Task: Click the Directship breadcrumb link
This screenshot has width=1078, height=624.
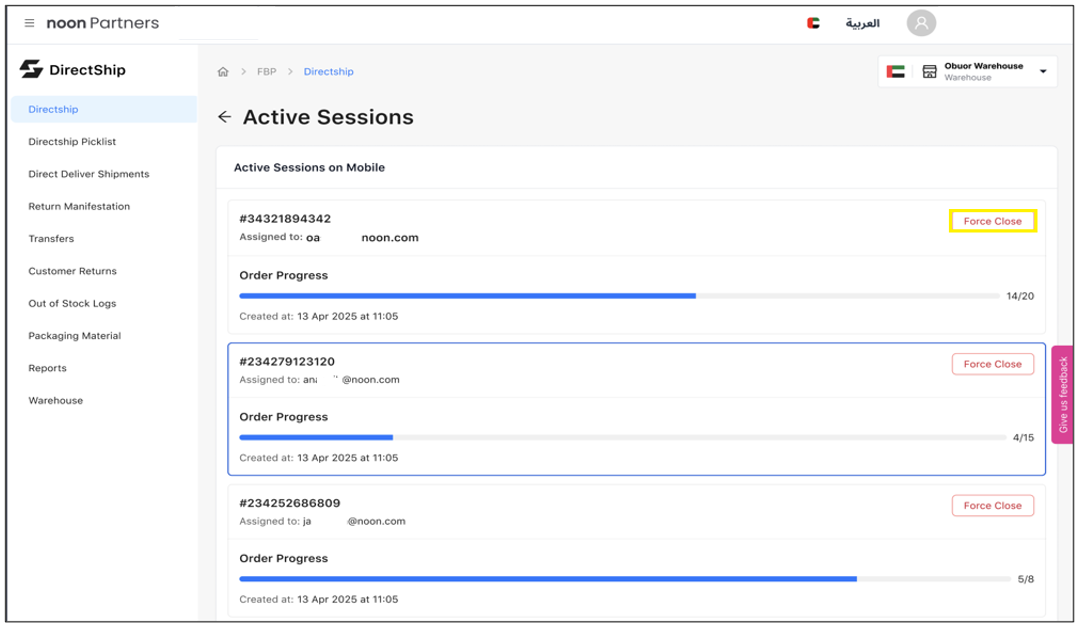Action: coord(328,72)
